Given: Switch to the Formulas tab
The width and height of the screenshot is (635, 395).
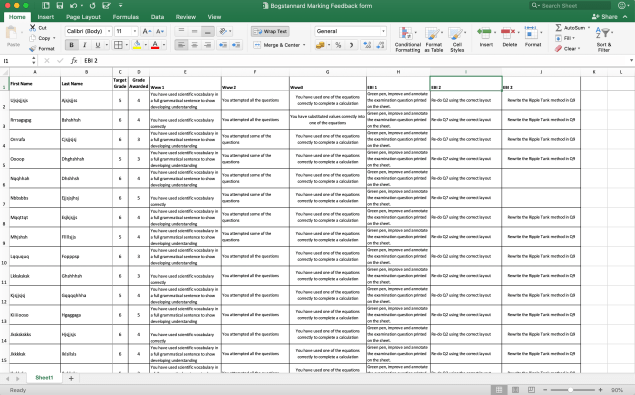Looking at the screenshot, I should (x=126, y=17).
